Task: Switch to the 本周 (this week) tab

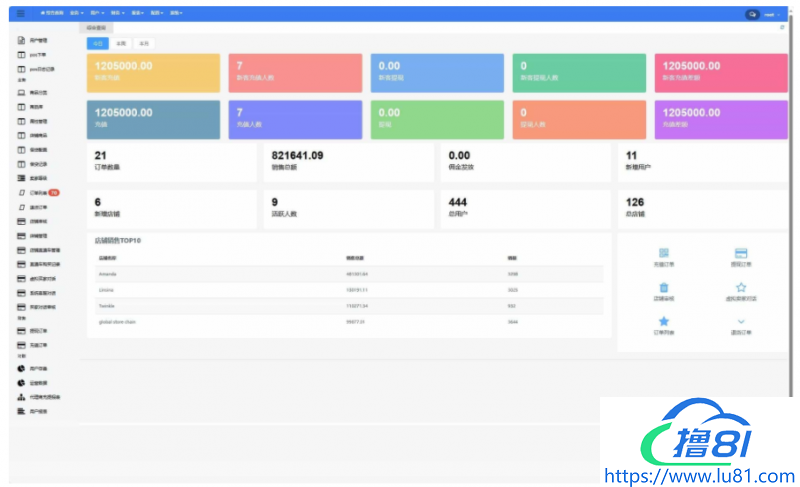Action: pos(120,44)
